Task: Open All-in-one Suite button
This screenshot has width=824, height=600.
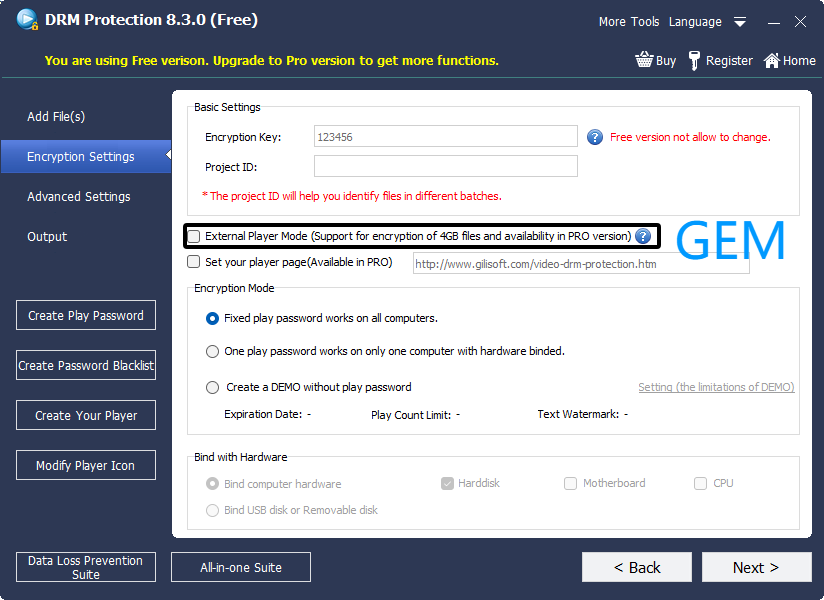Action: (x=241, y=567)
